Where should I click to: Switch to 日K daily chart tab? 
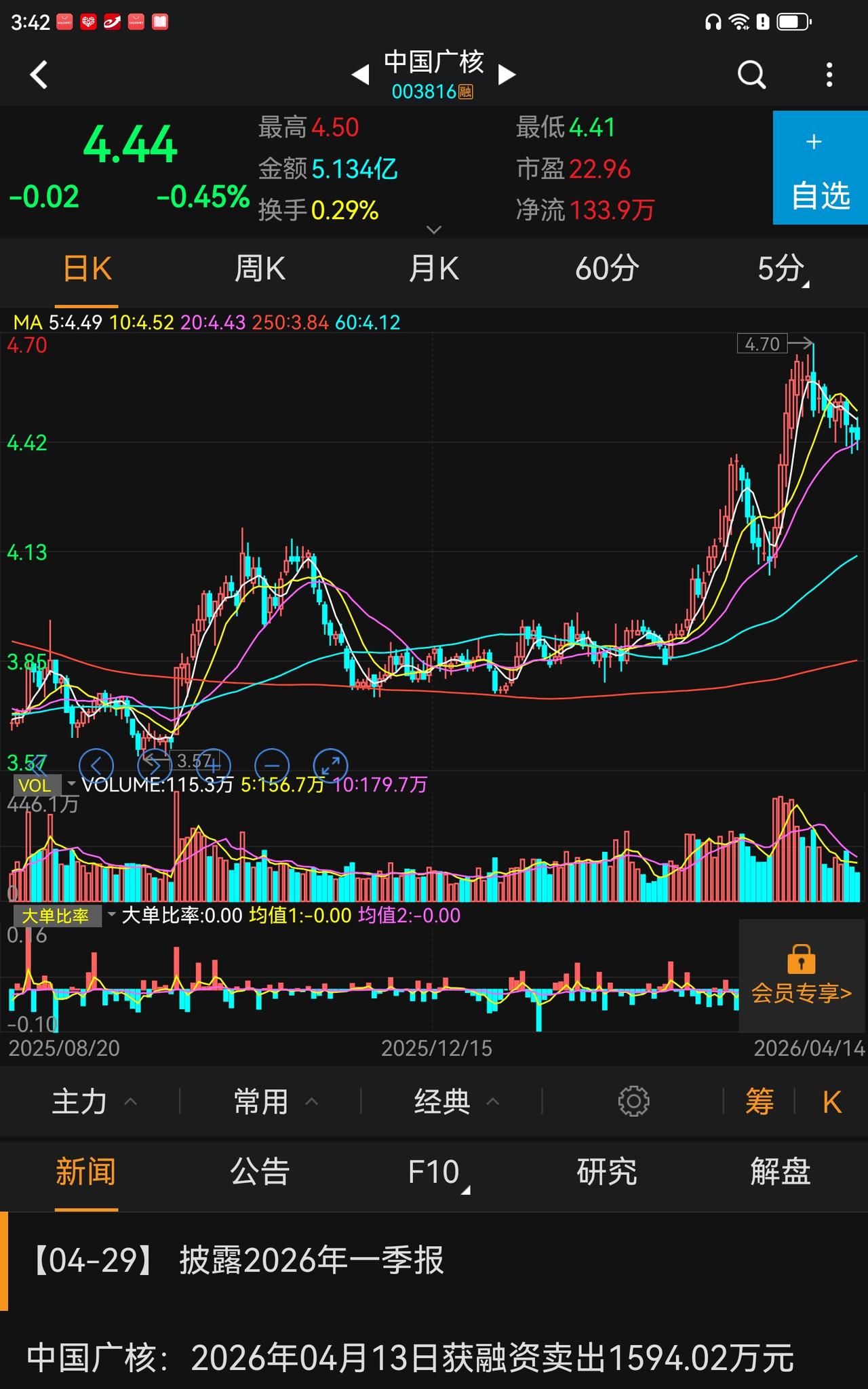pyautogui.click(x=87, y=269)
